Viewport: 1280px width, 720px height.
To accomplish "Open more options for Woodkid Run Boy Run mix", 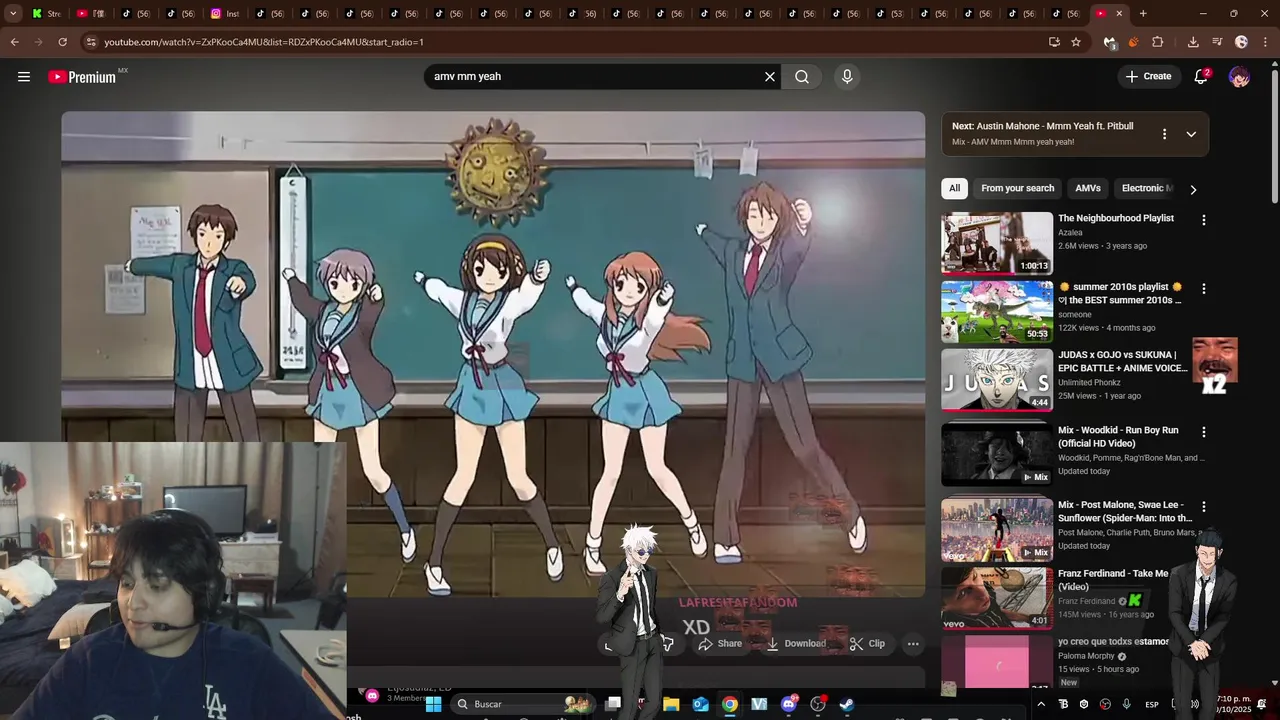I will pyautogui.click(x=1204, y=432).
